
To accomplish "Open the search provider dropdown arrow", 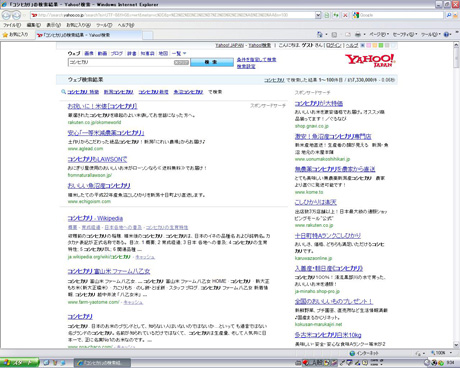I will pyautogui.click(x=456, y=15).
